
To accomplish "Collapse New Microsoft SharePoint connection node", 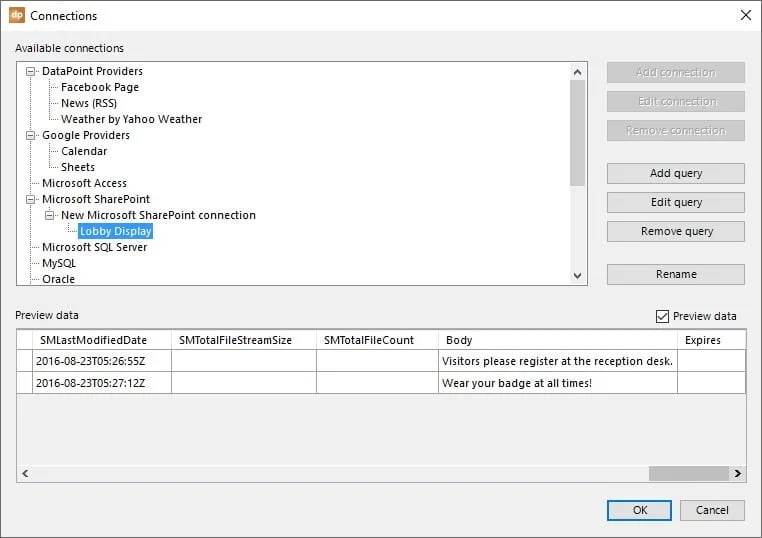I will click(50, 215).
